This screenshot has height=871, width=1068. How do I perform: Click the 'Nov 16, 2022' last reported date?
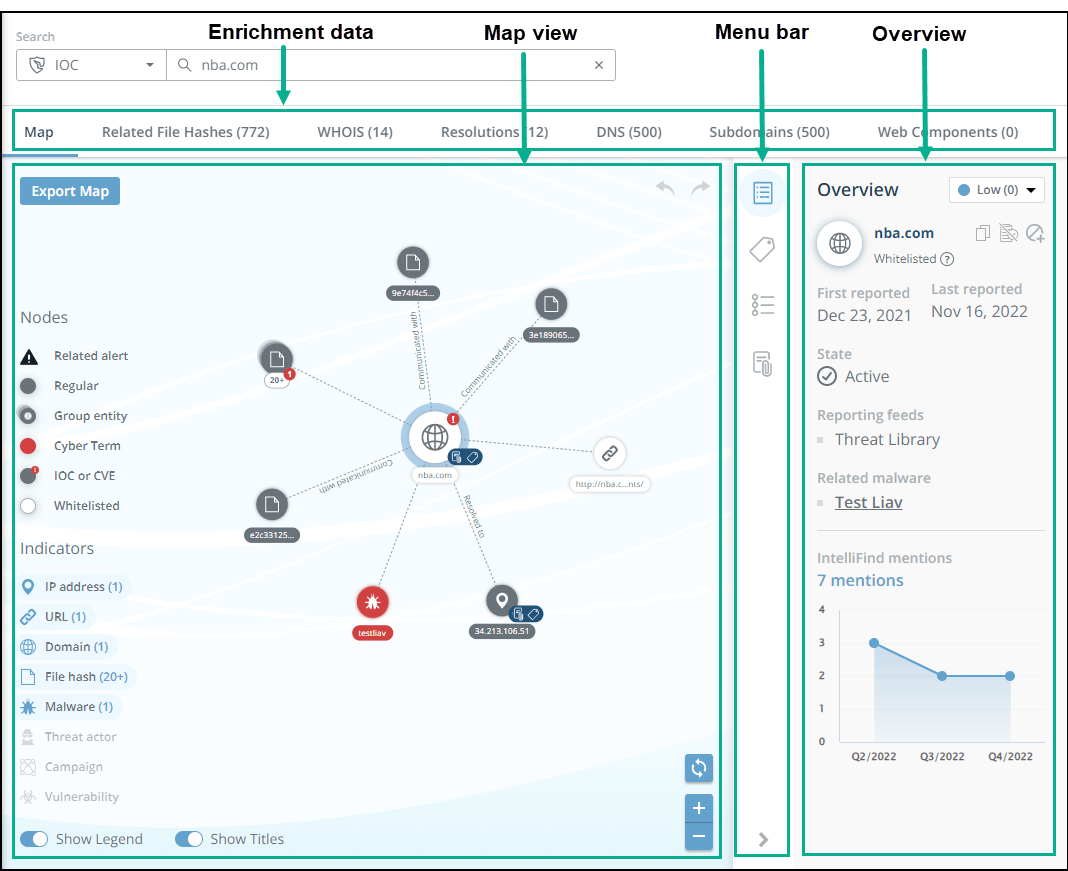[x=979, y=312]
